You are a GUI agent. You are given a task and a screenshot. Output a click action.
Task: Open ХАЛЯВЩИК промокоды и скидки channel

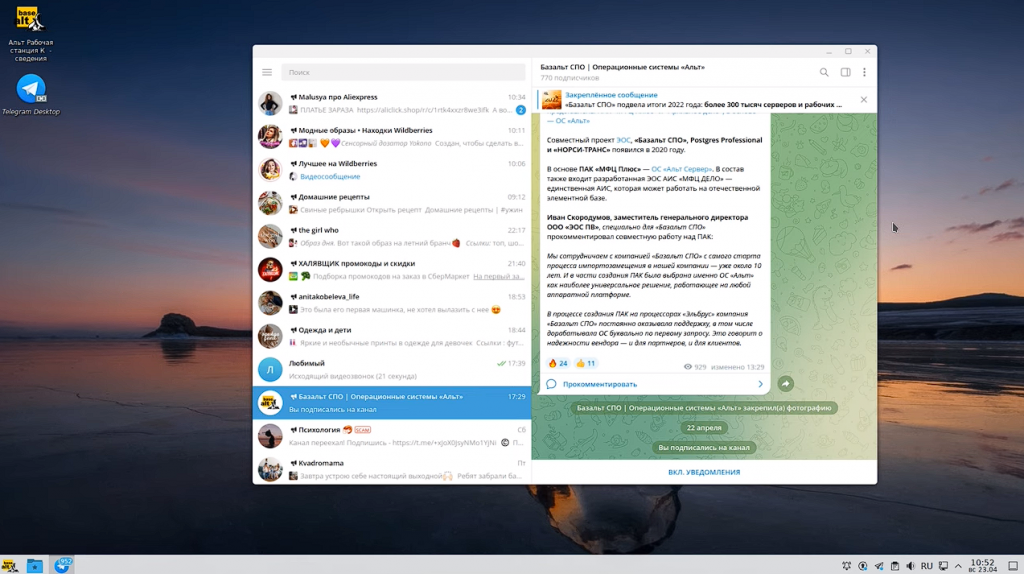392,270
